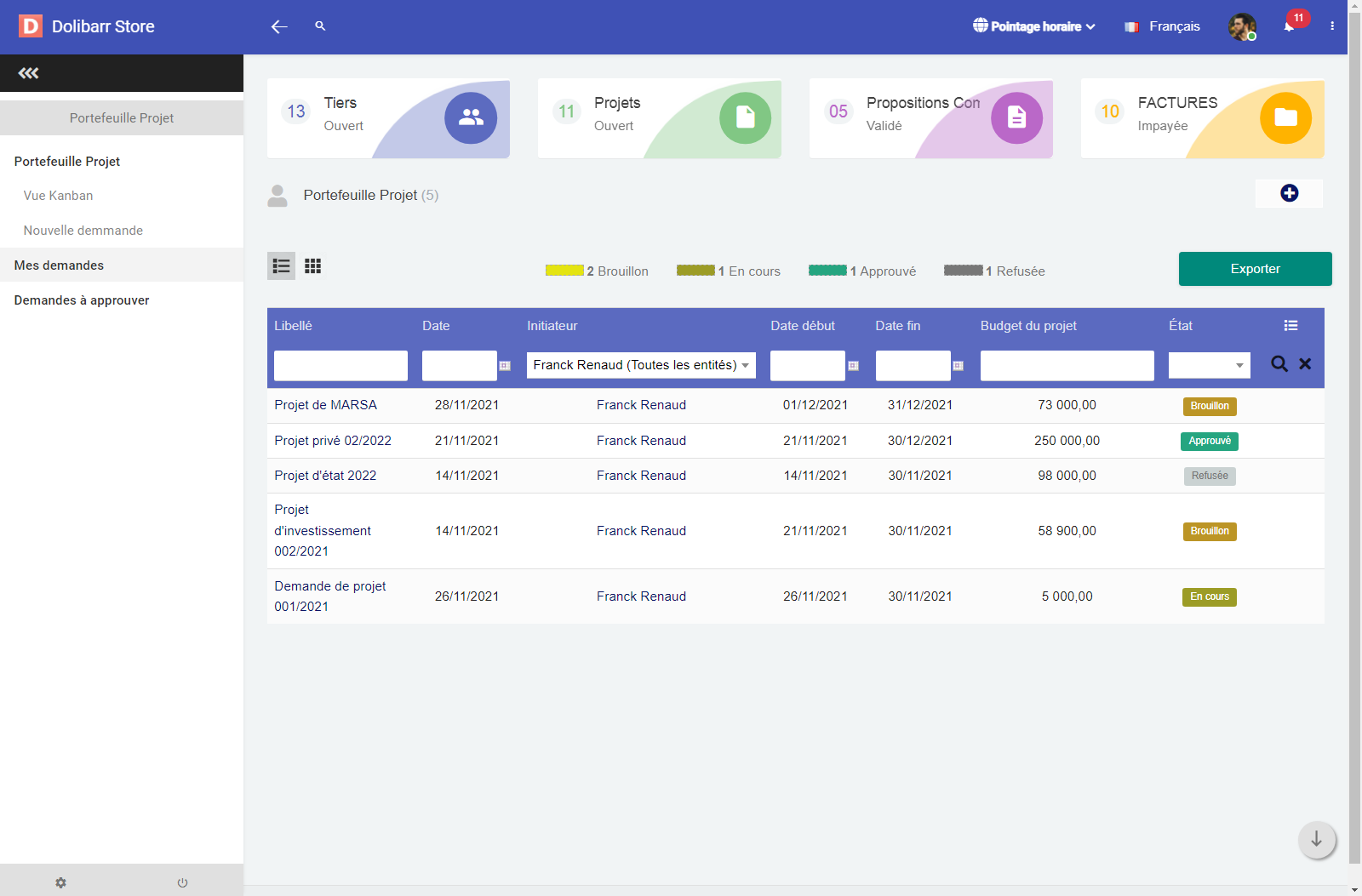Click the Exporter button
Viewport: 1362px width, 896px height.
coord(1255,269)
